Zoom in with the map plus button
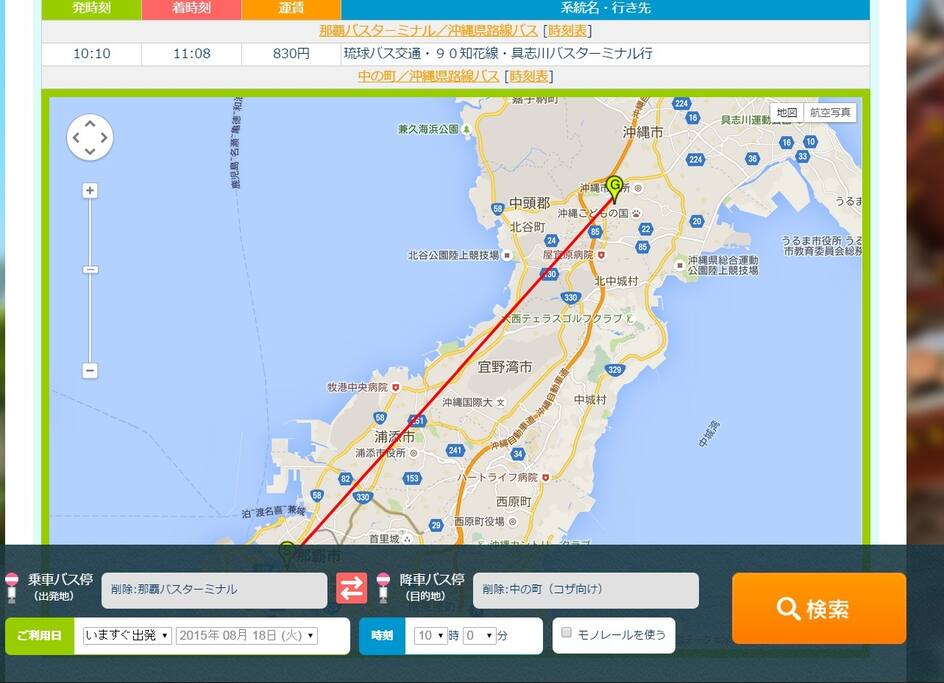 90,191
